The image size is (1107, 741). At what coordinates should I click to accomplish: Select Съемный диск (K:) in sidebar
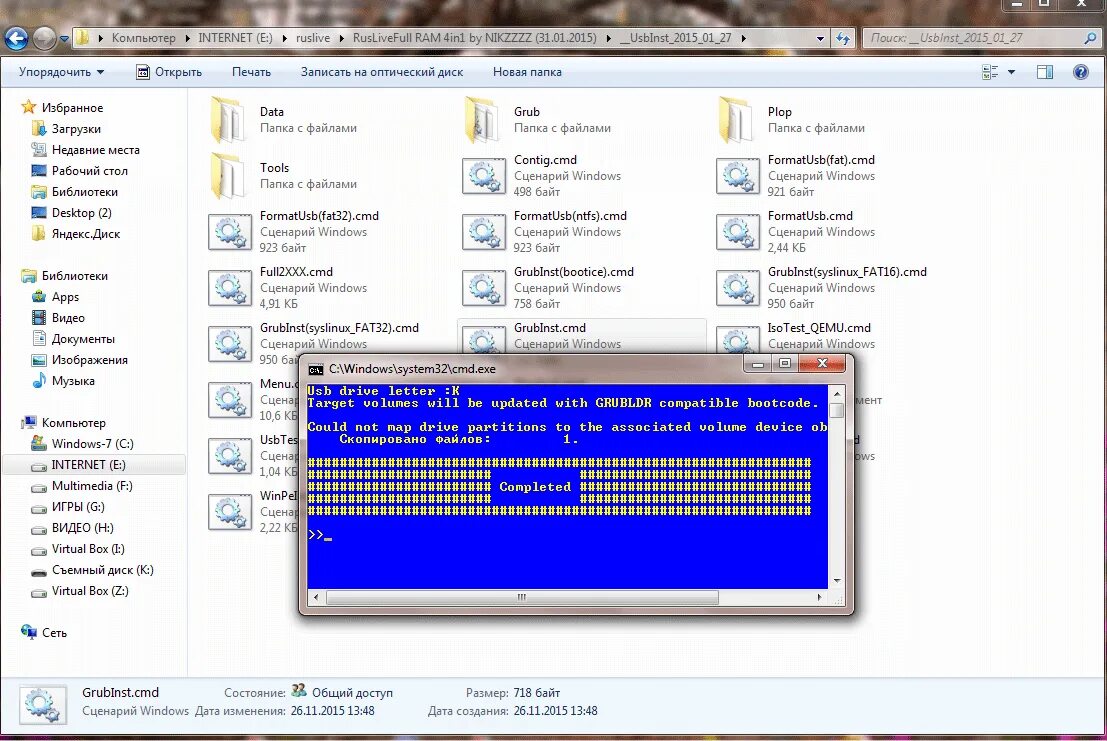coord(102,570)
